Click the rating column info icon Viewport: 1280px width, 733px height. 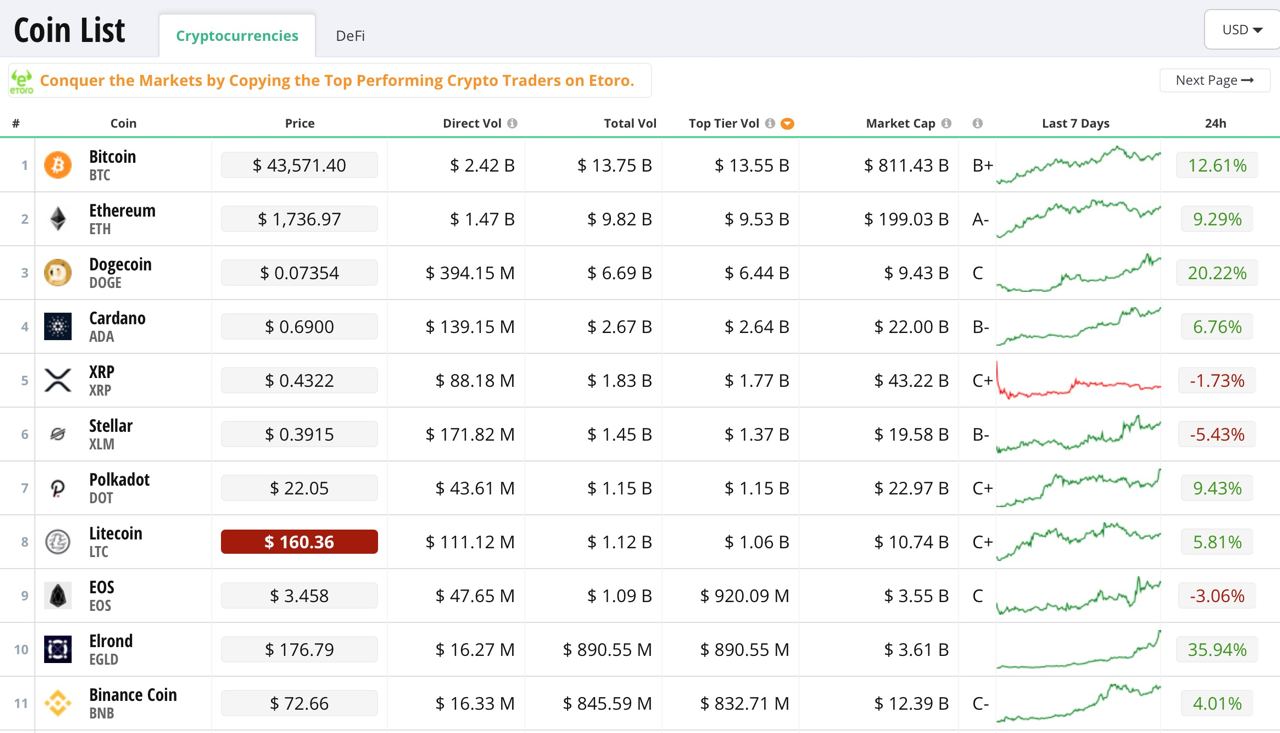click(978, 124)
